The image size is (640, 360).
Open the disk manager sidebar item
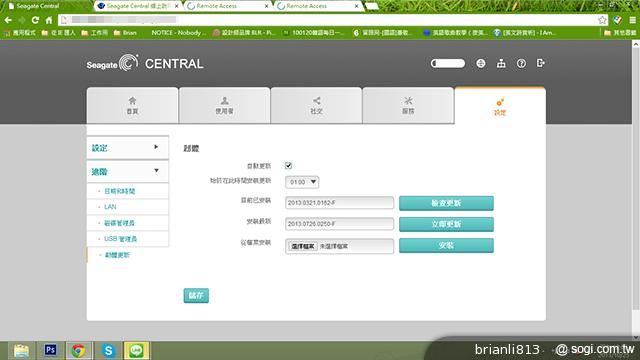[119, 223]
